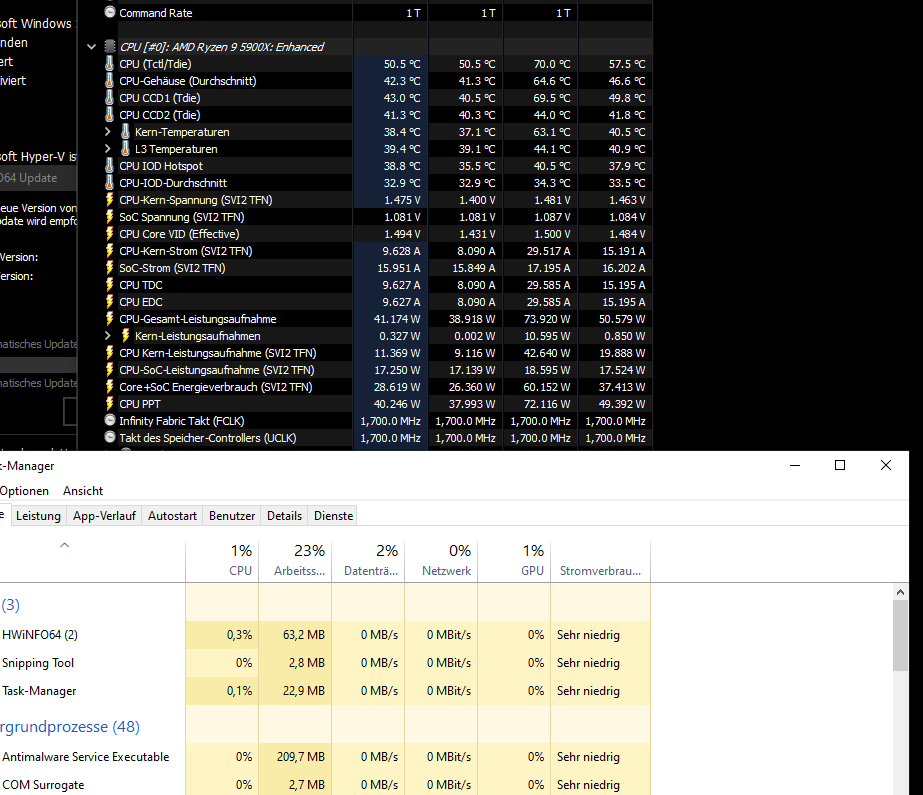Screen dimensions: 923x795
Task: Click the sort arrow above the process name column
Action: click(x=65, y=545)
